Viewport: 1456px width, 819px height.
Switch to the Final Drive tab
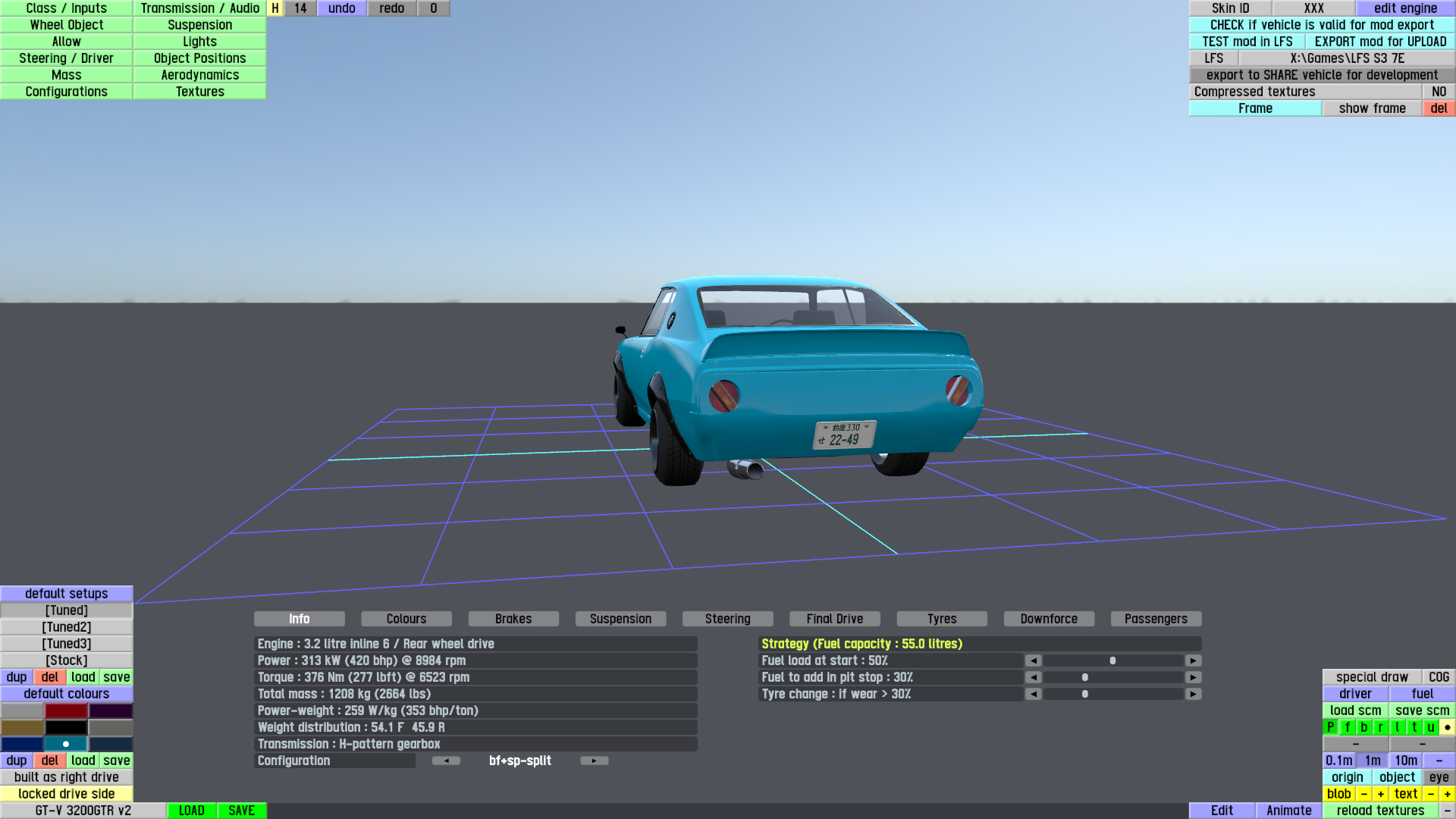(834, 619)
